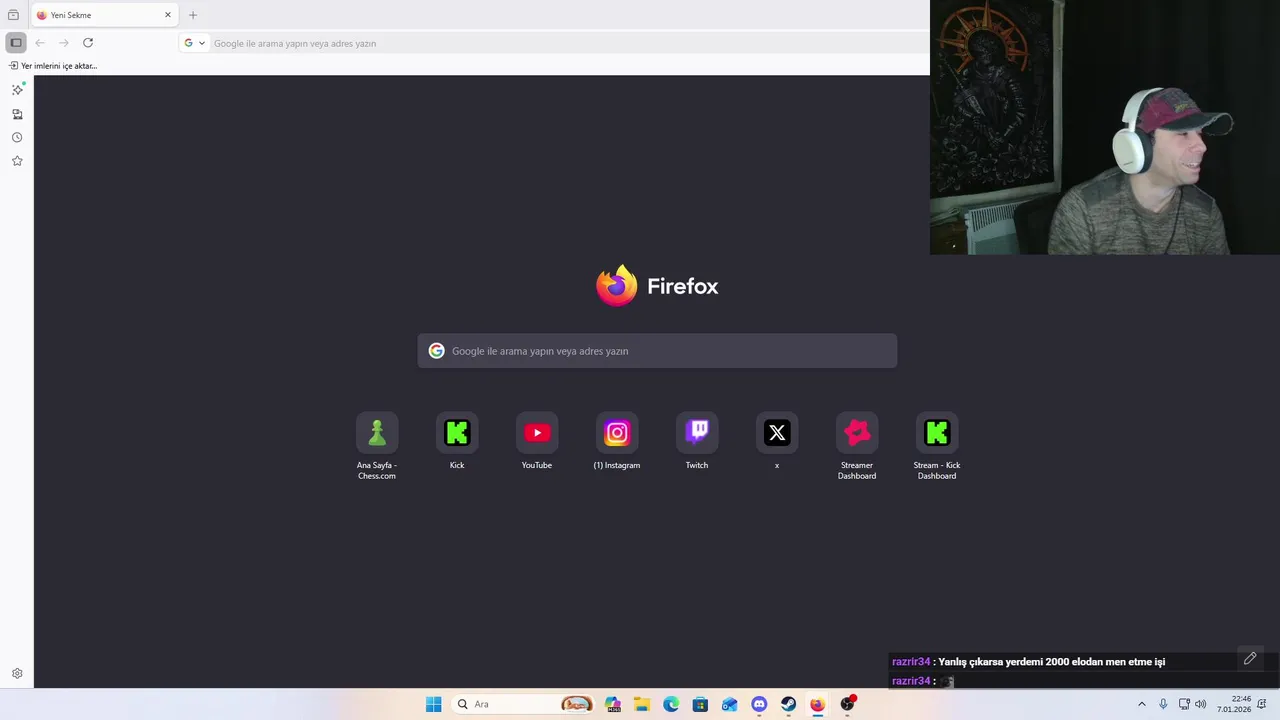Viewport: 1280px width, 720px height.
Task: Open Discord from the taskbar
Action: click(x=759, y=704)
